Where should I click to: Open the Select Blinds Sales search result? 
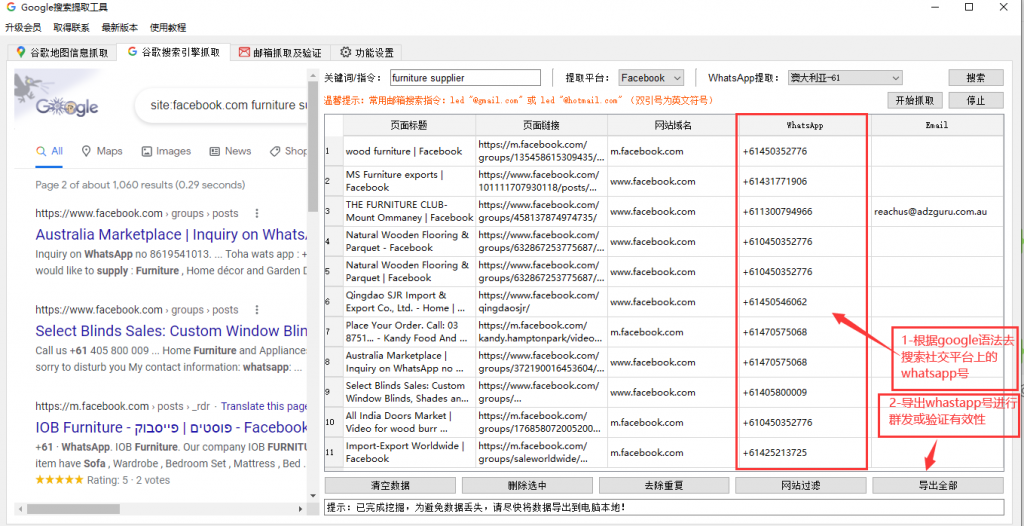pos(171,331)
